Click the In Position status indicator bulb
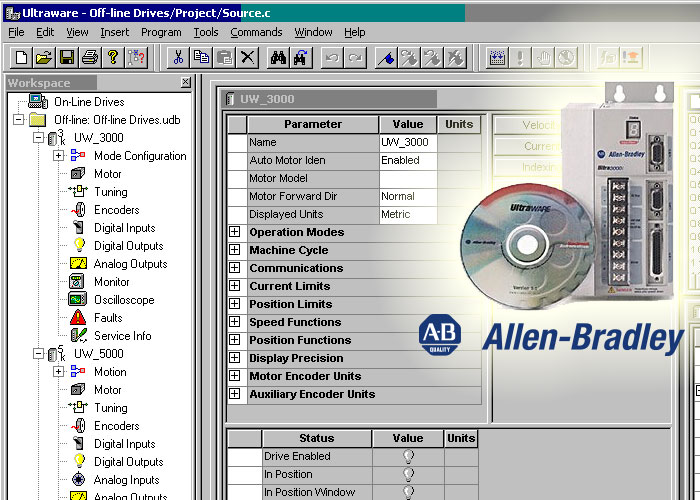This screenshot has width=700, height=500. [408, 474]
